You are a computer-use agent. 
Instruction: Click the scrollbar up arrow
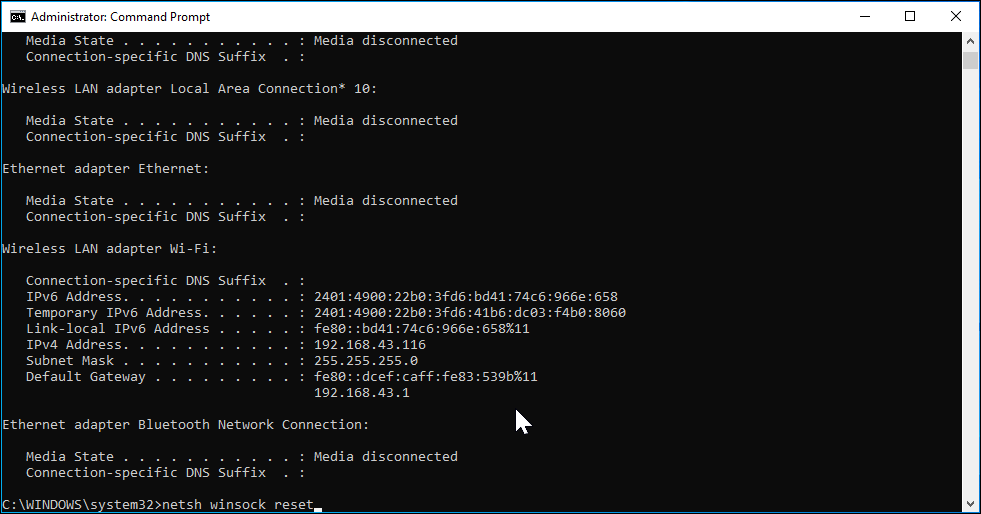(970, 41)
